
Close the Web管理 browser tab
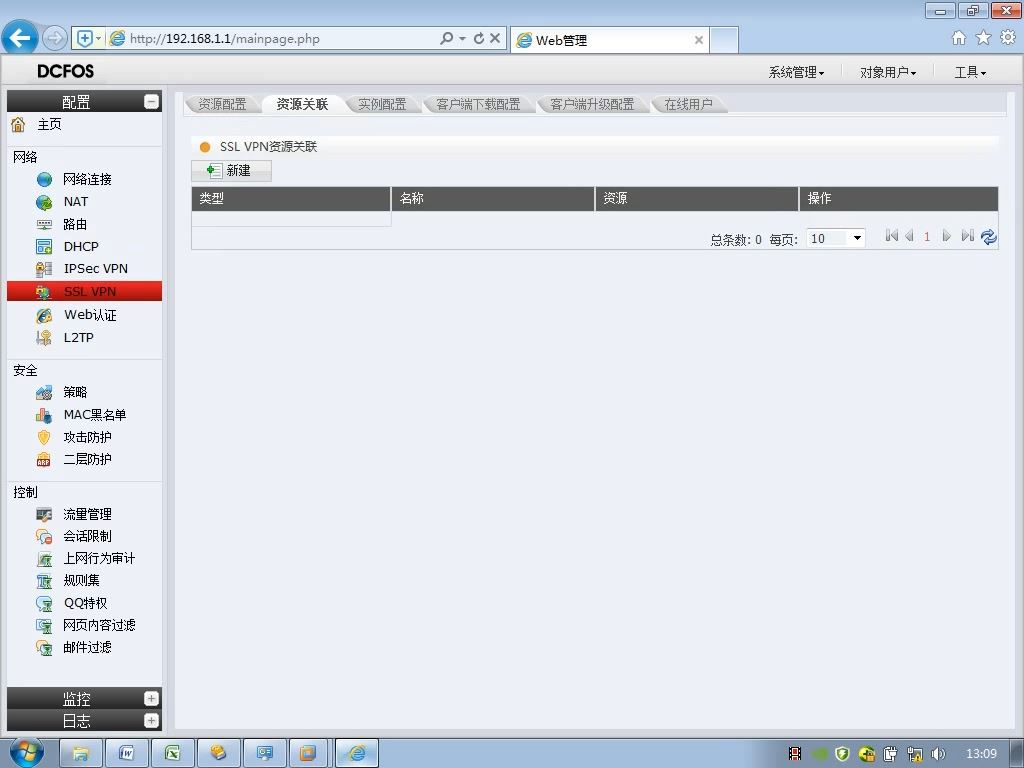(x=699, y=40)
